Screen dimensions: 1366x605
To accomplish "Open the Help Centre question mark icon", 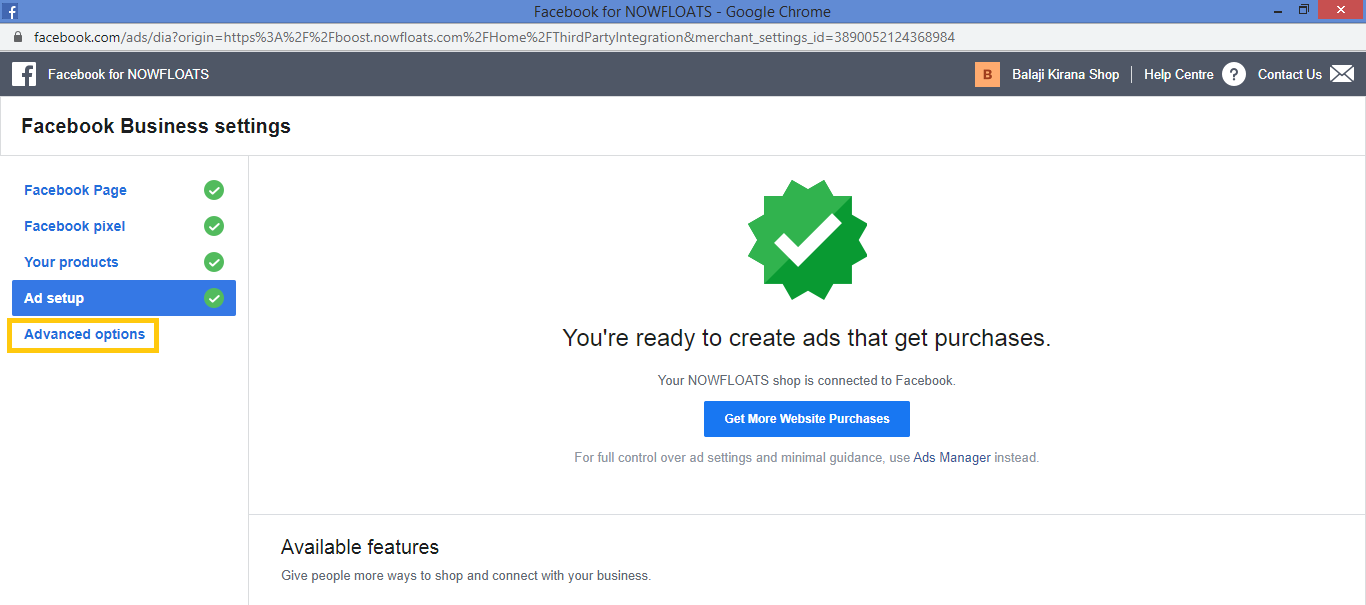I will click(1234, 74).
